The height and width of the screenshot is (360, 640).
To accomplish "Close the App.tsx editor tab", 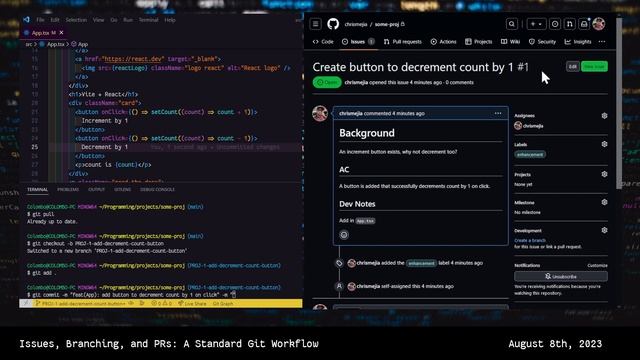I will 61,33.
